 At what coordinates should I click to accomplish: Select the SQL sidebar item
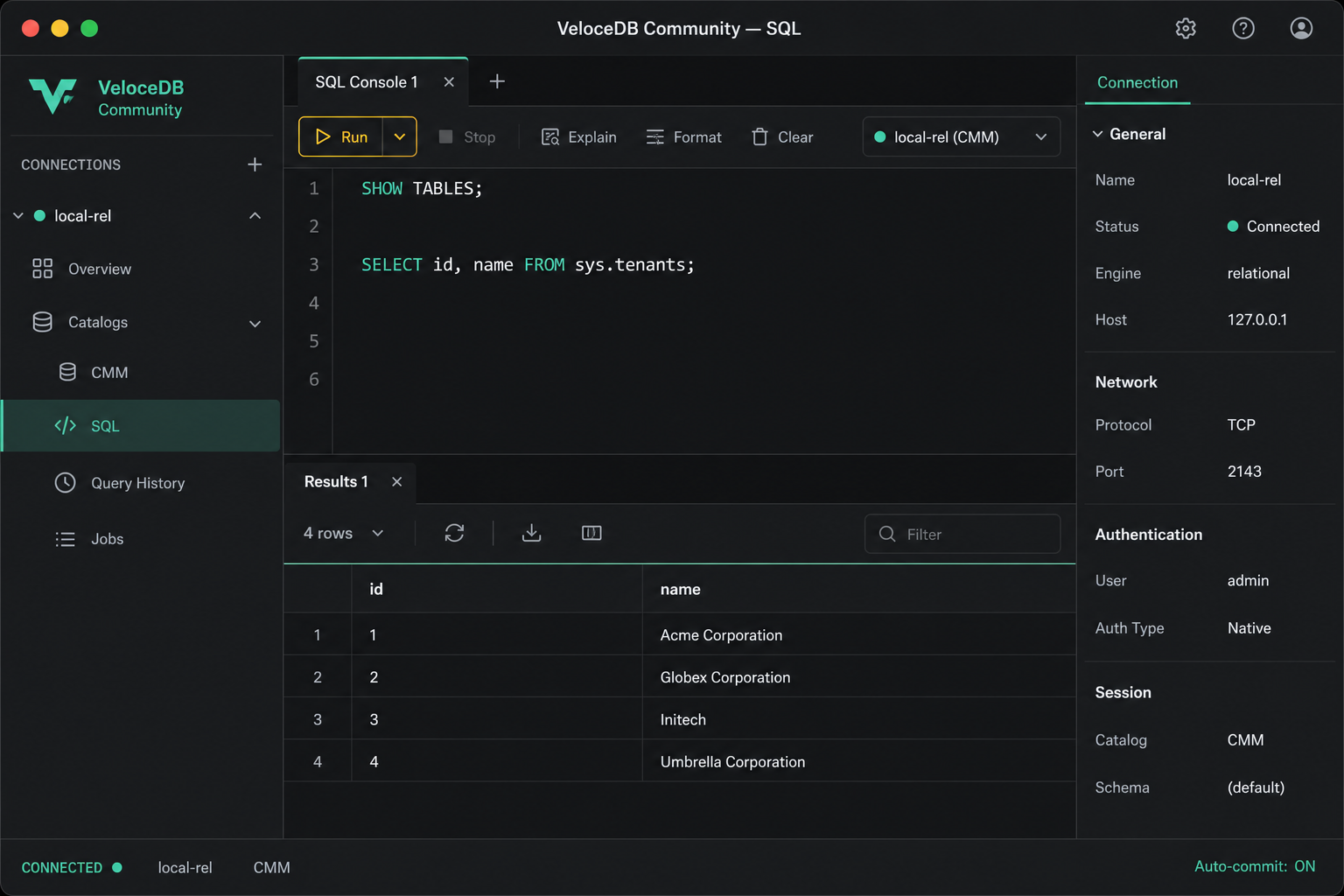point(142,425)
